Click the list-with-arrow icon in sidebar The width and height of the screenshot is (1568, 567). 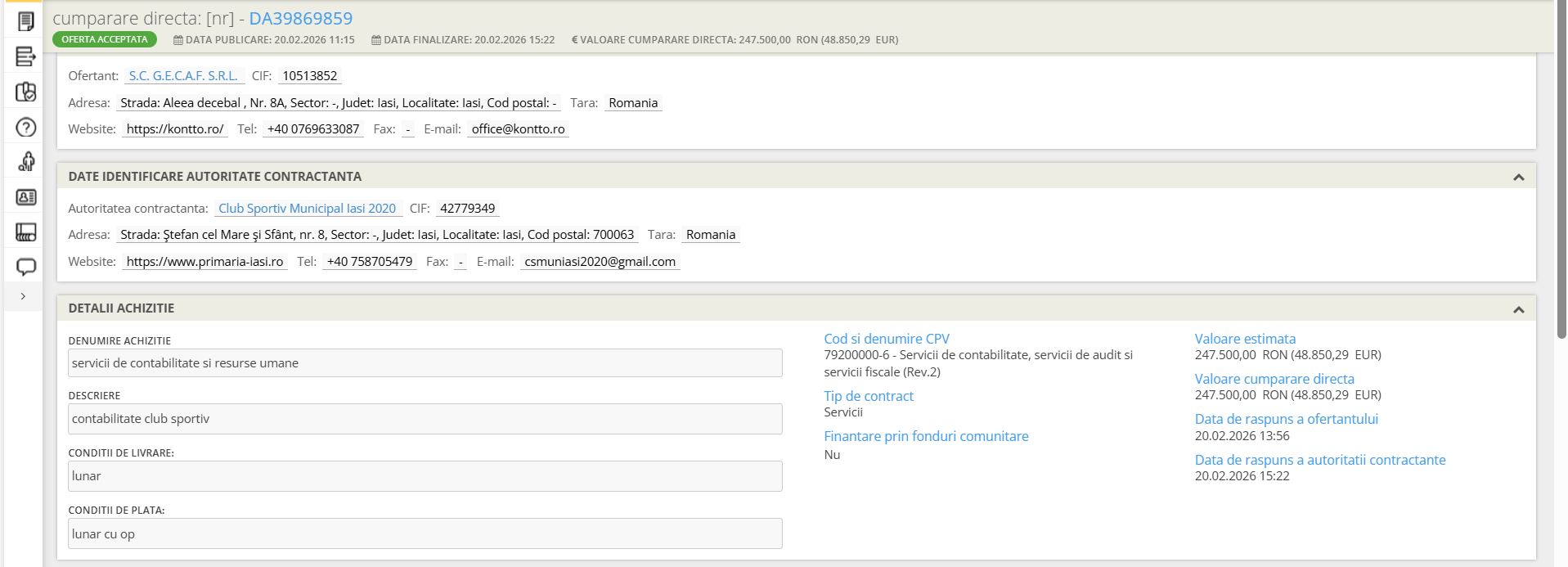[x=25, y=56]
